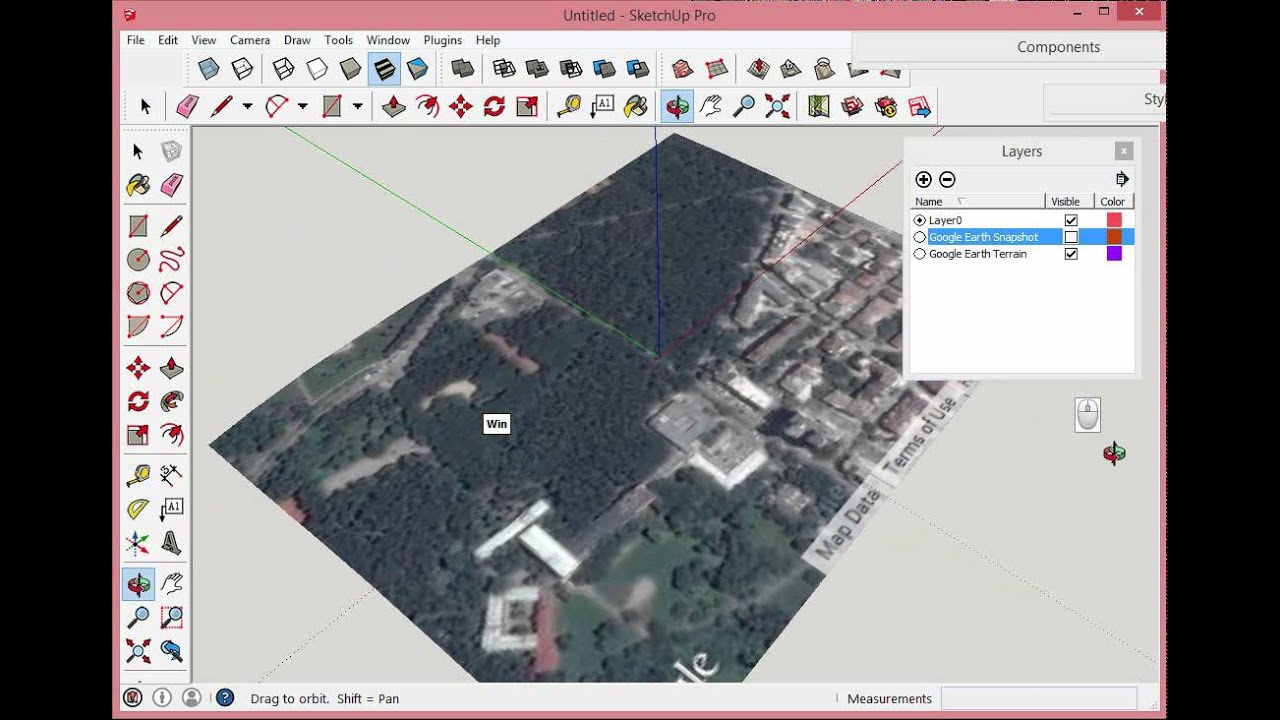The image size is (1280, 720).
Task: Delete layer using the minus icon
Action: coord(947,180)
